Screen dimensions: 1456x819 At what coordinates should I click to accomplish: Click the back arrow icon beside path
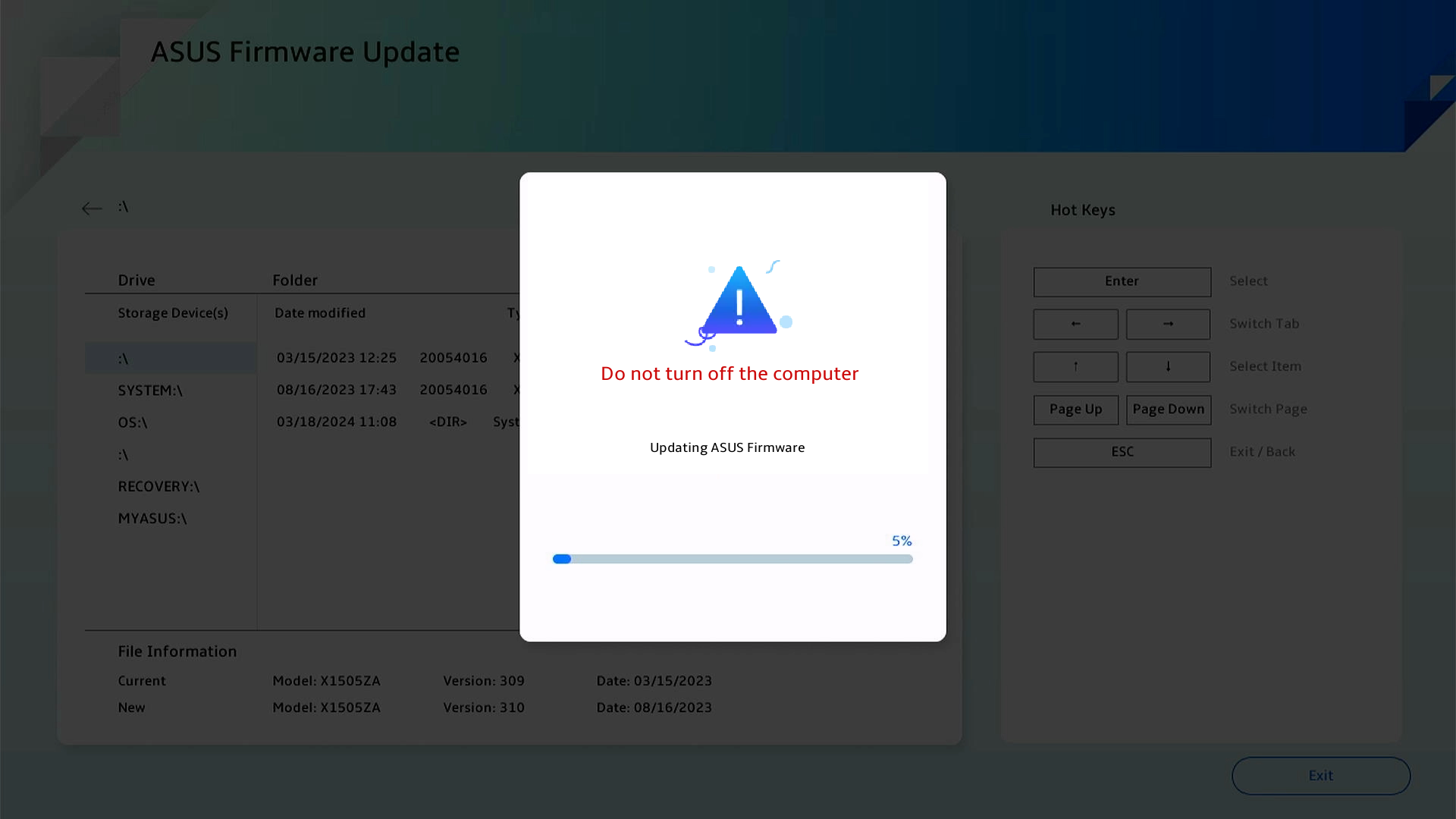pyautogui.click(x=92, y=209)
